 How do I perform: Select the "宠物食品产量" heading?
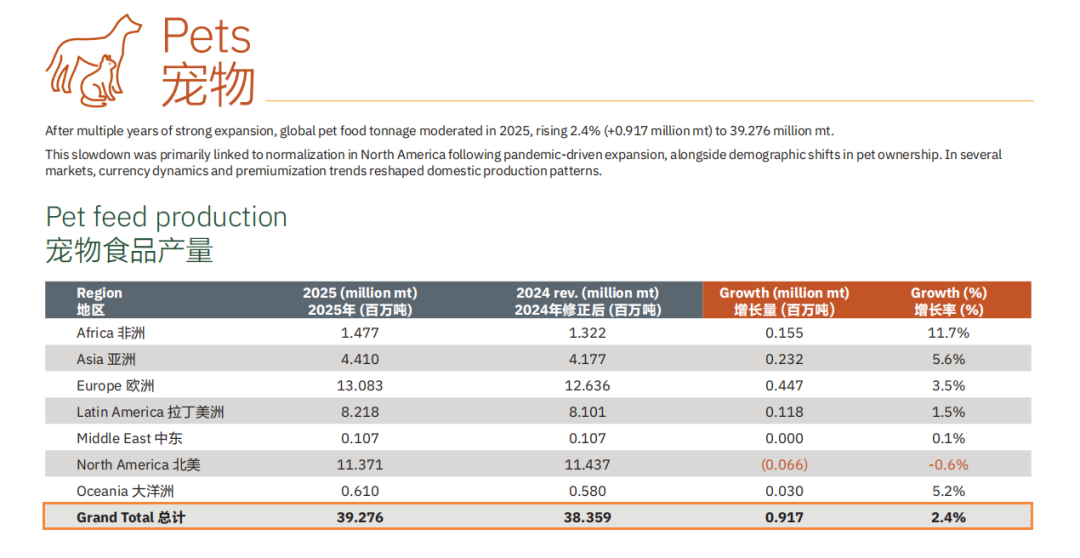point(129,251)
